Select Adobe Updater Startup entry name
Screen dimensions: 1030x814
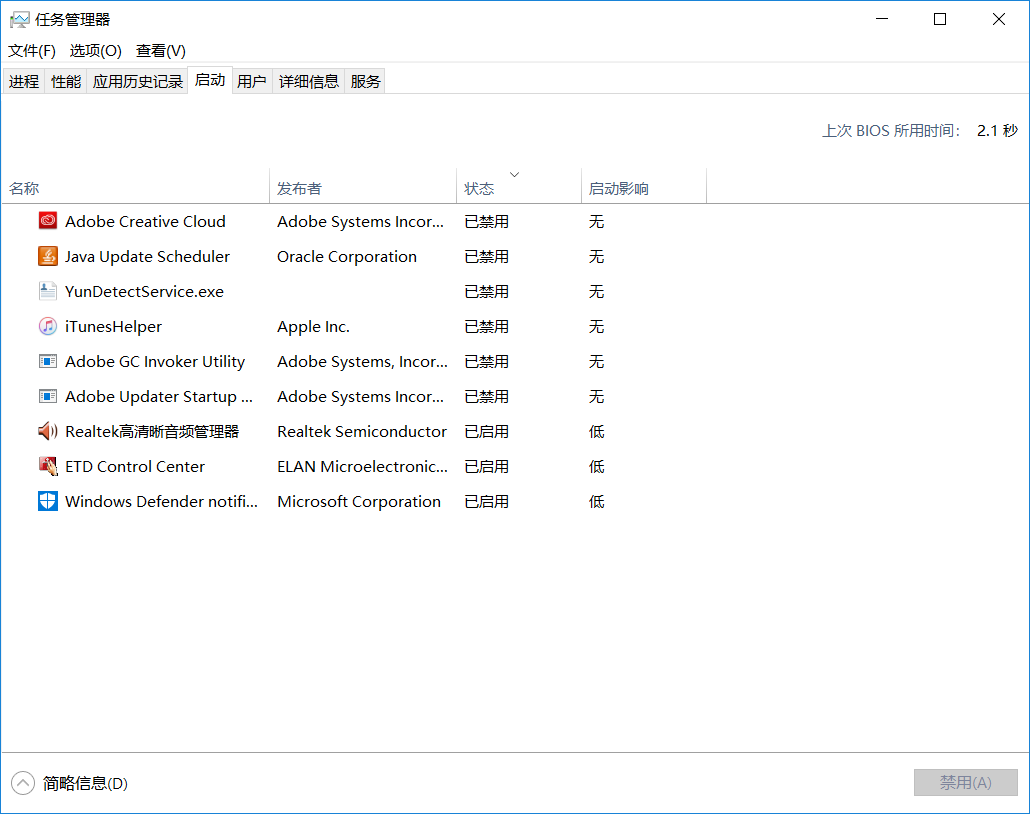159,396
